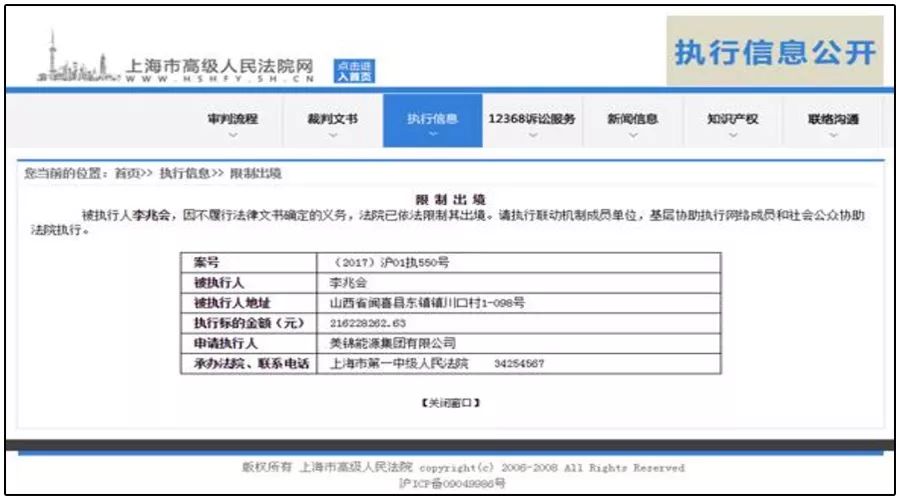Expand chevron under 新闻信息
The height and width of the screenshot is (500, 900).
click(633, 135)
